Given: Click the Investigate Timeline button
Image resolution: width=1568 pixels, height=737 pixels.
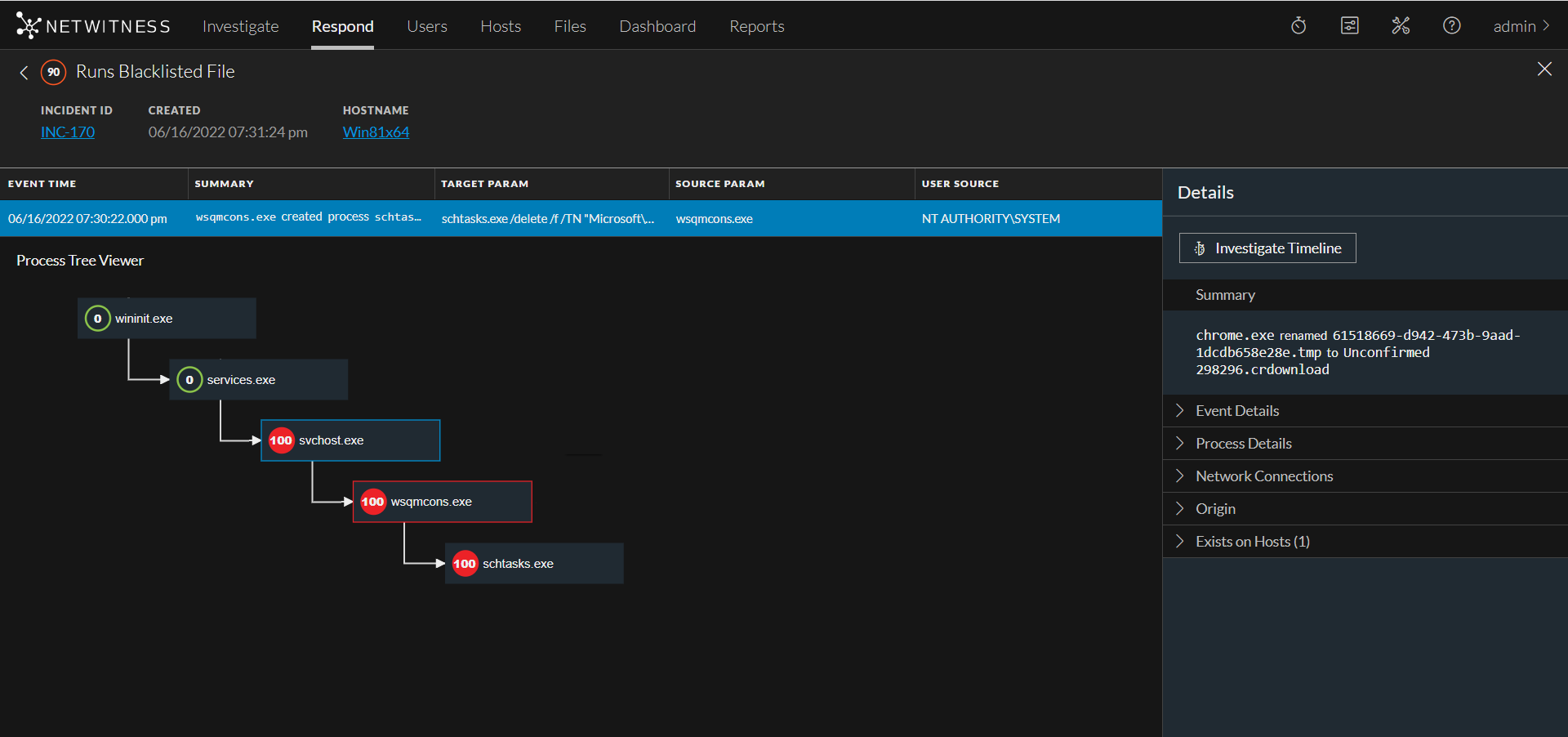Looking at the screenshot, I should (x=1267, y=248).
